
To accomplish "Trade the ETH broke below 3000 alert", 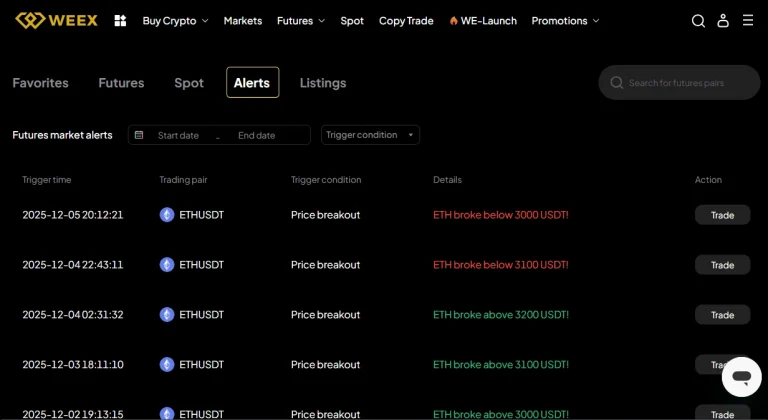I will tap(722, 215).
